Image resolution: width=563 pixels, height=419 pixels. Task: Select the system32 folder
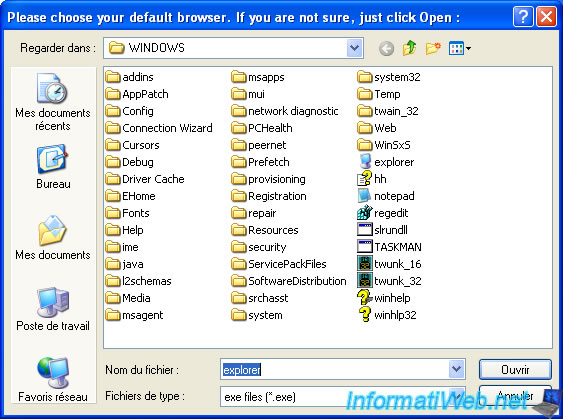pos(389,77)
